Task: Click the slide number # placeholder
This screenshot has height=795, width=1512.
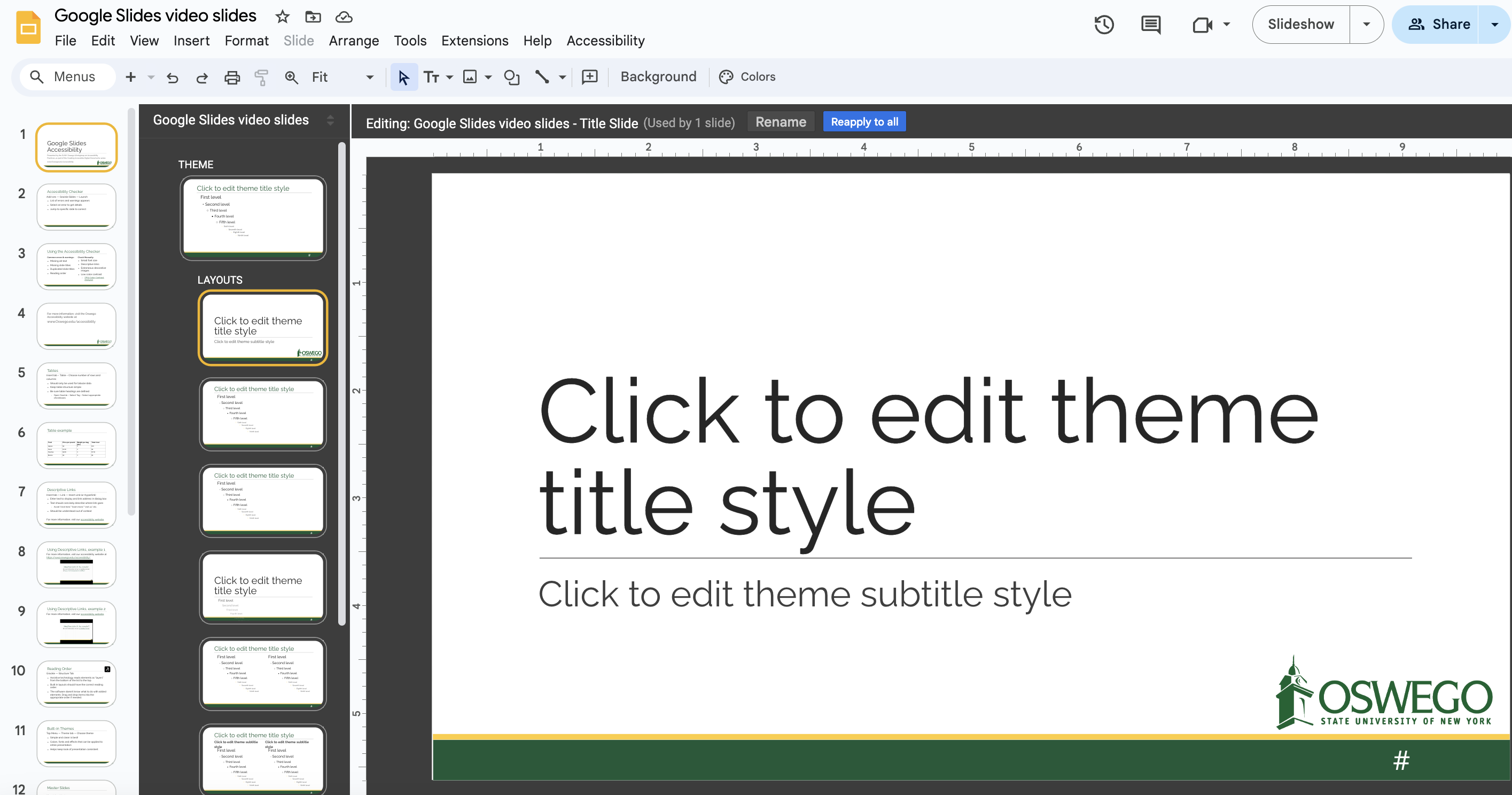Action: (x=1401, y=760)
